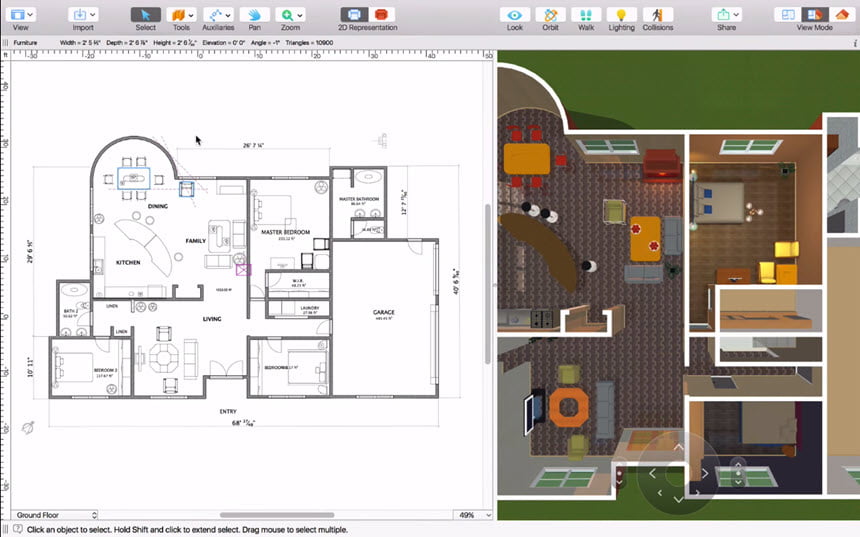Screen dimensions: 860x537
Task: Click the elevation slider in 3D navigation
Action: (738, 473)
